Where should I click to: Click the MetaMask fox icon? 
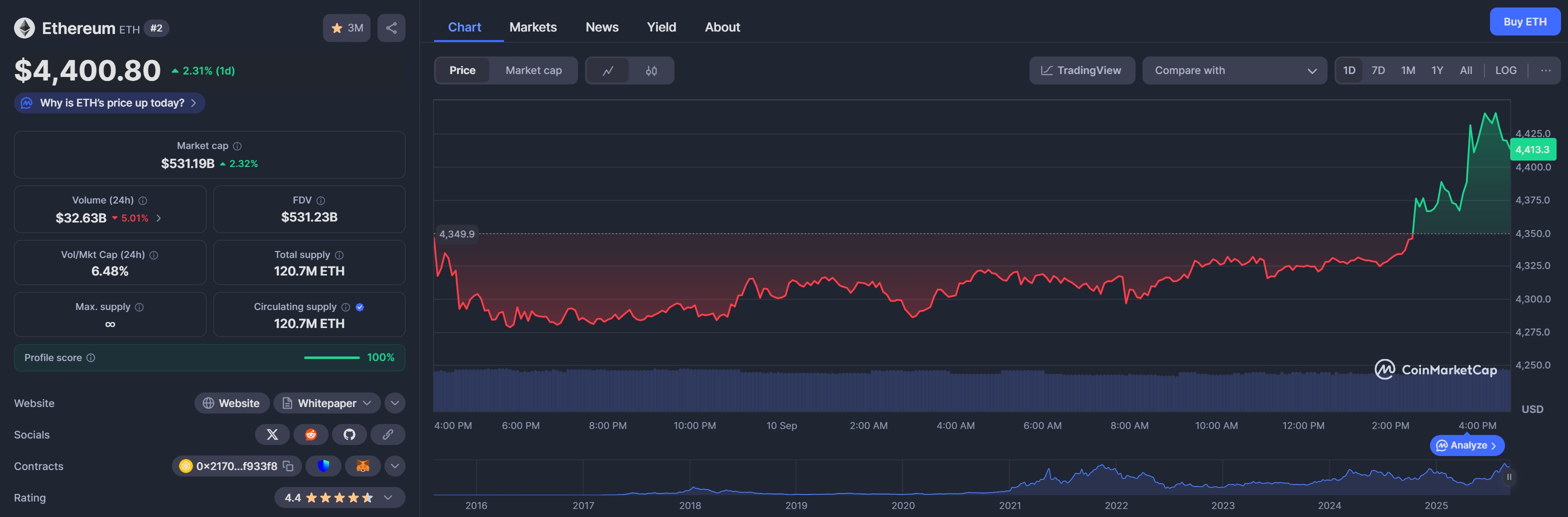click(x=362, y=466)
